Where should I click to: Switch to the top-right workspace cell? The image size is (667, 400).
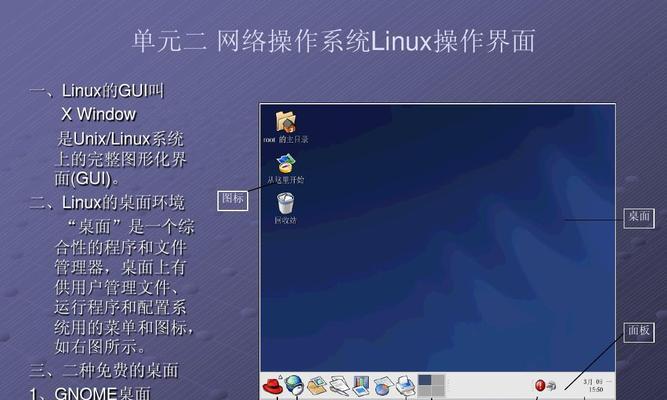pos(438,380)
